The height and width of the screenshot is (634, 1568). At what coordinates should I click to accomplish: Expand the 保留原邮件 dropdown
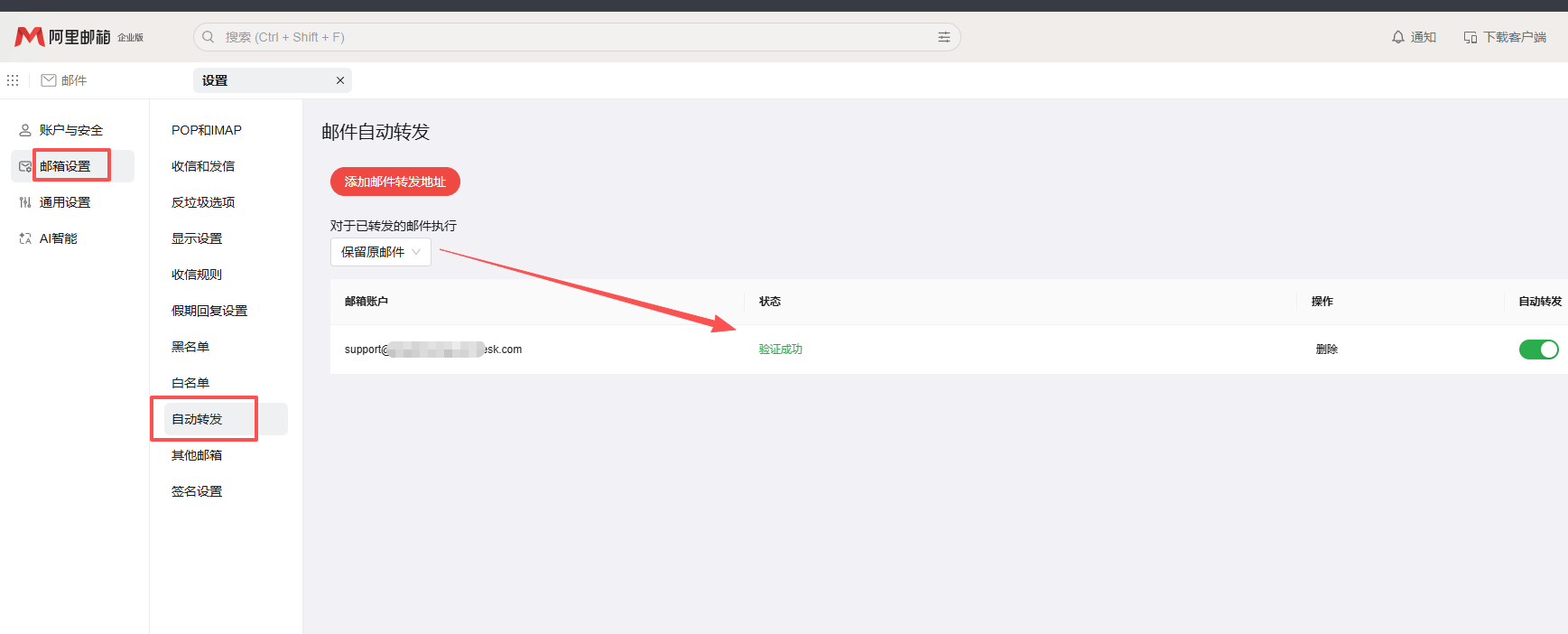pos(380,252)
